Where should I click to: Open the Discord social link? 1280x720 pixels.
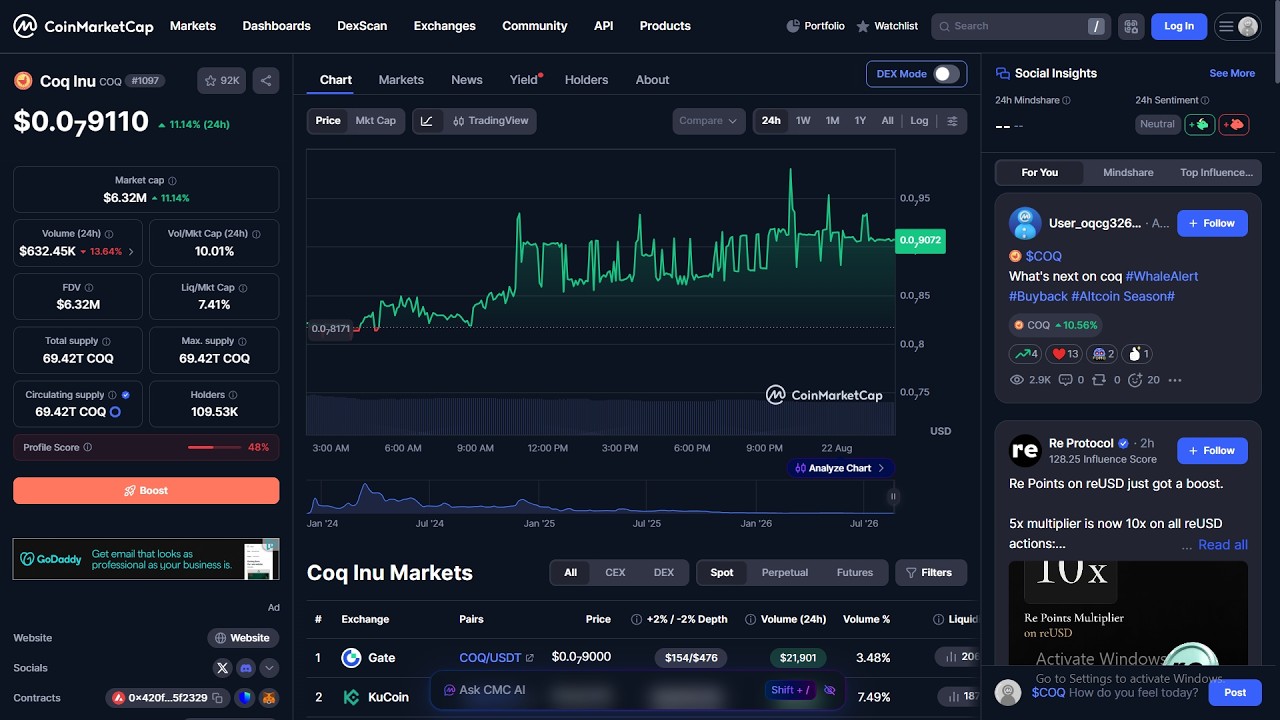tap(246, 668)
